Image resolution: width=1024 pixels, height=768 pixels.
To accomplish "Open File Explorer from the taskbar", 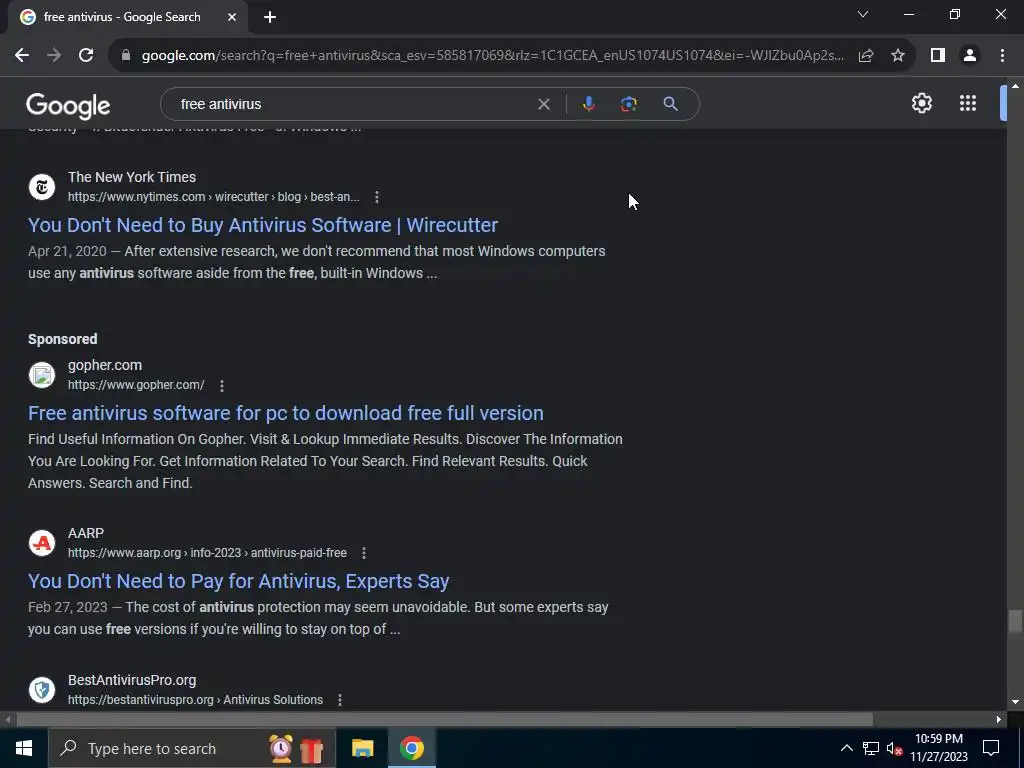I will tap(362, 748).
